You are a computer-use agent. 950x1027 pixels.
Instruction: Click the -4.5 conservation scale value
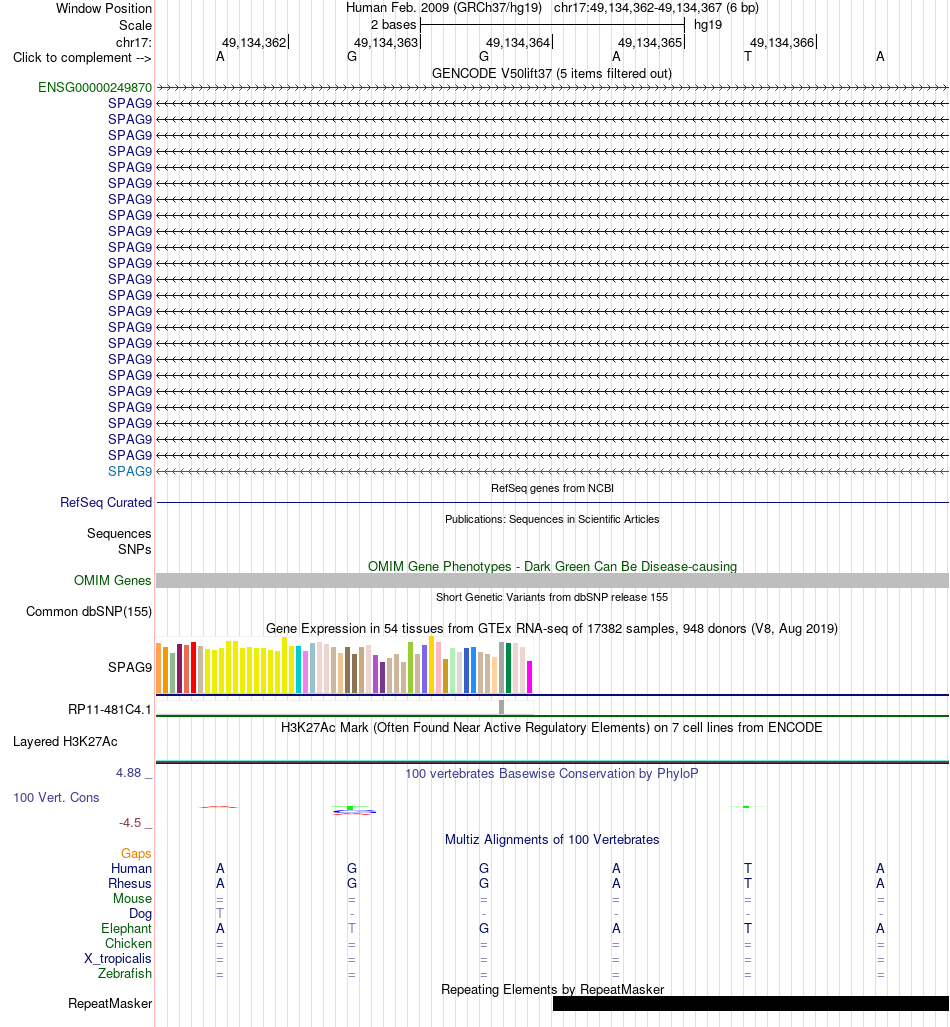coord(130,823)
